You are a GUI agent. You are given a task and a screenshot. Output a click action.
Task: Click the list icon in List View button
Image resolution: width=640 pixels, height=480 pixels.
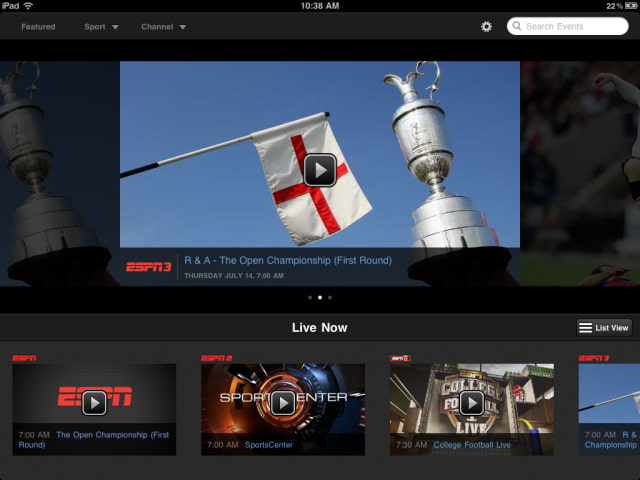click(x=585, y=328)
